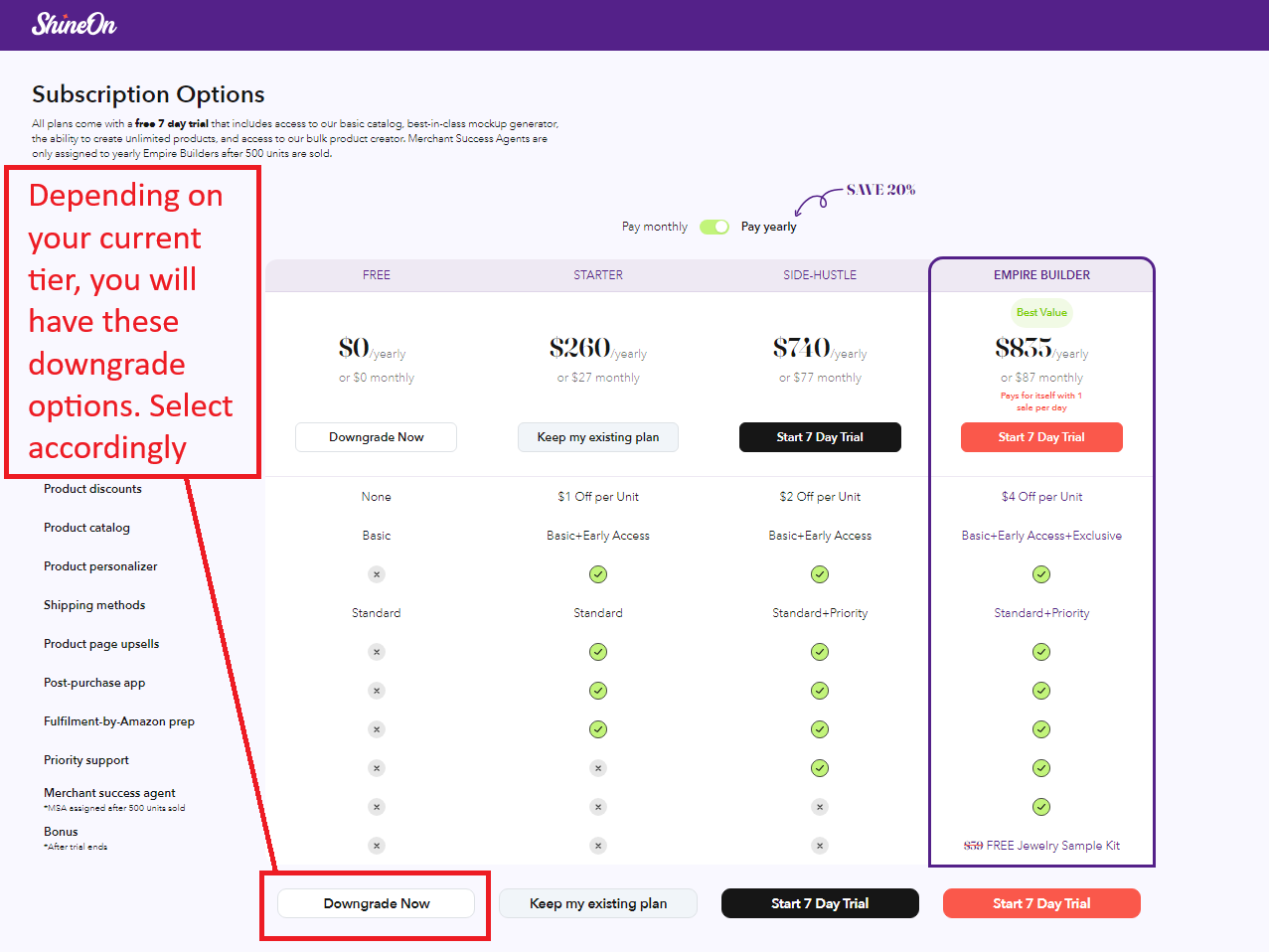Viewport: 1269px width, 952px height.
Task: Click red Start 7 Day Trial under $855 price
Action: 1041,437
